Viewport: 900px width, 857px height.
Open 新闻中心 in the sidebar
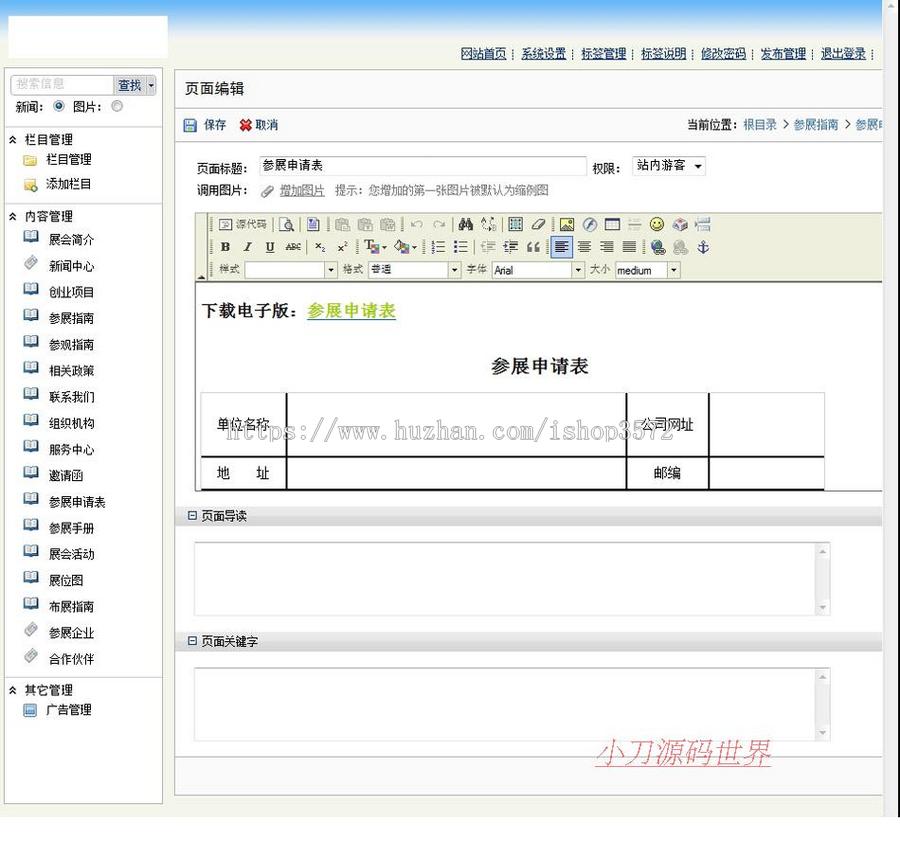point(71,266)
